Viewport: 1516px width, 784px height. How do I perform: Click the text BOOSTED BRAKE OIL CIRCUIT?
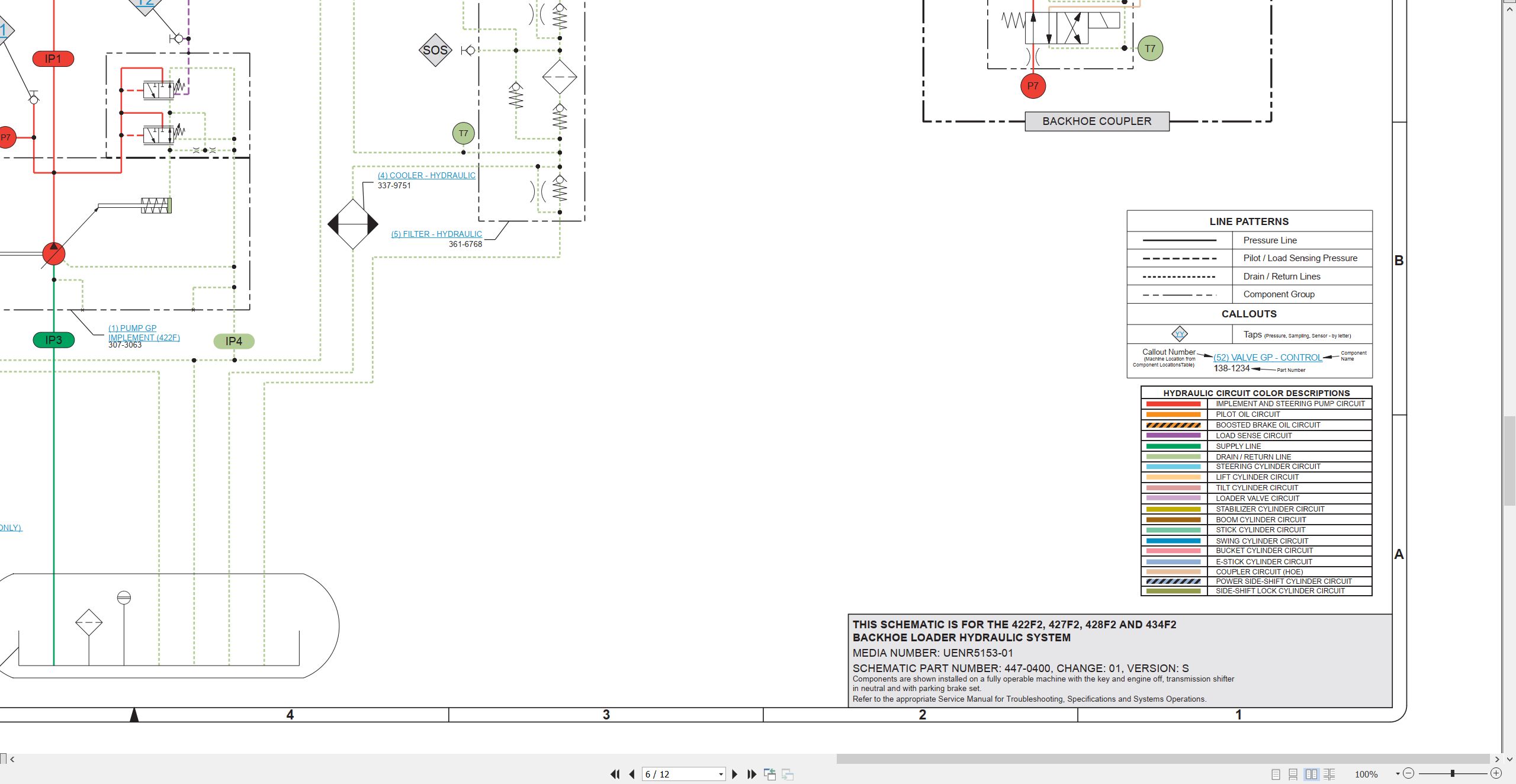1268,425
